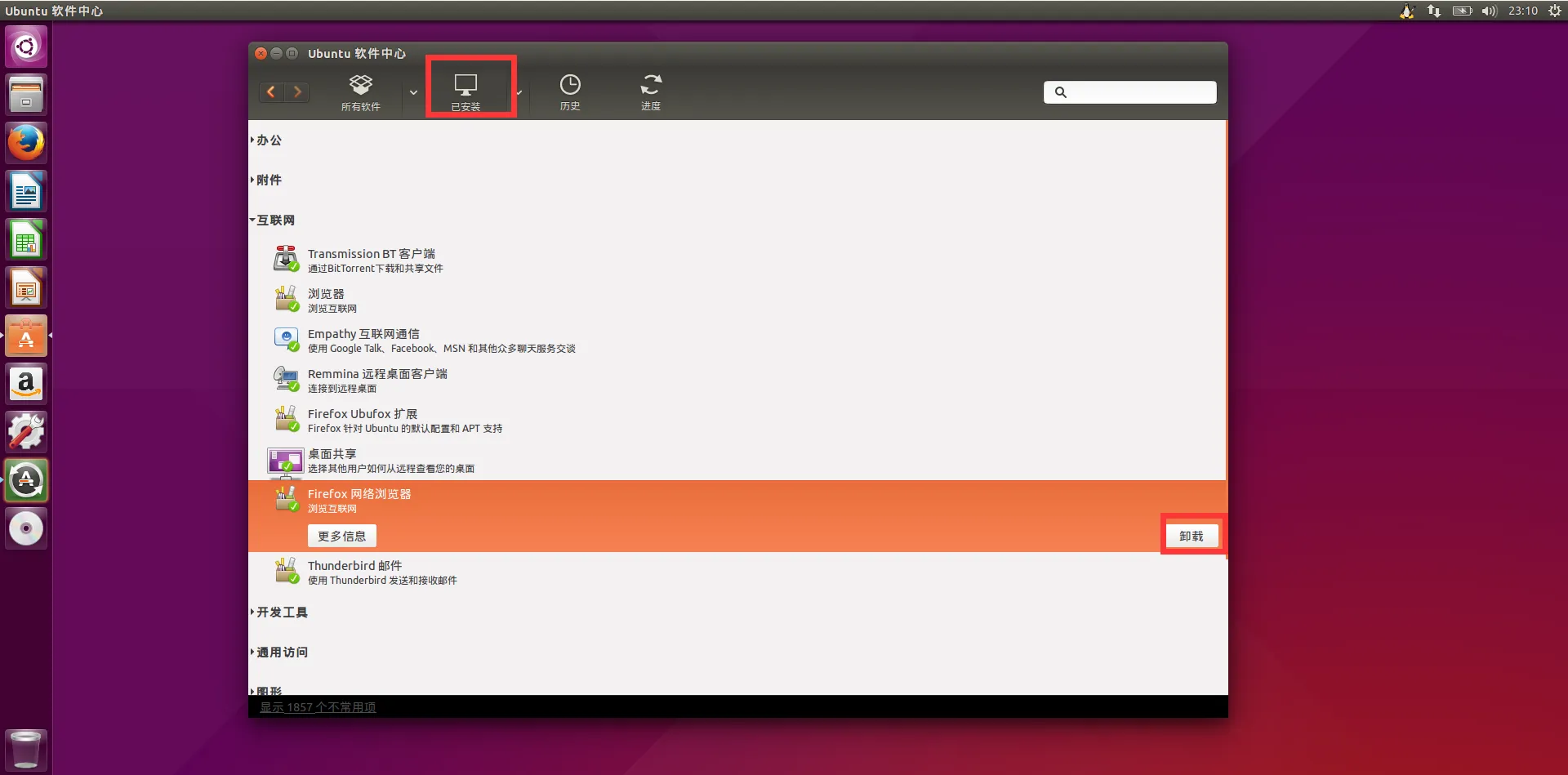Launch LibreOffice Writer from the dock

pos(26,191)
